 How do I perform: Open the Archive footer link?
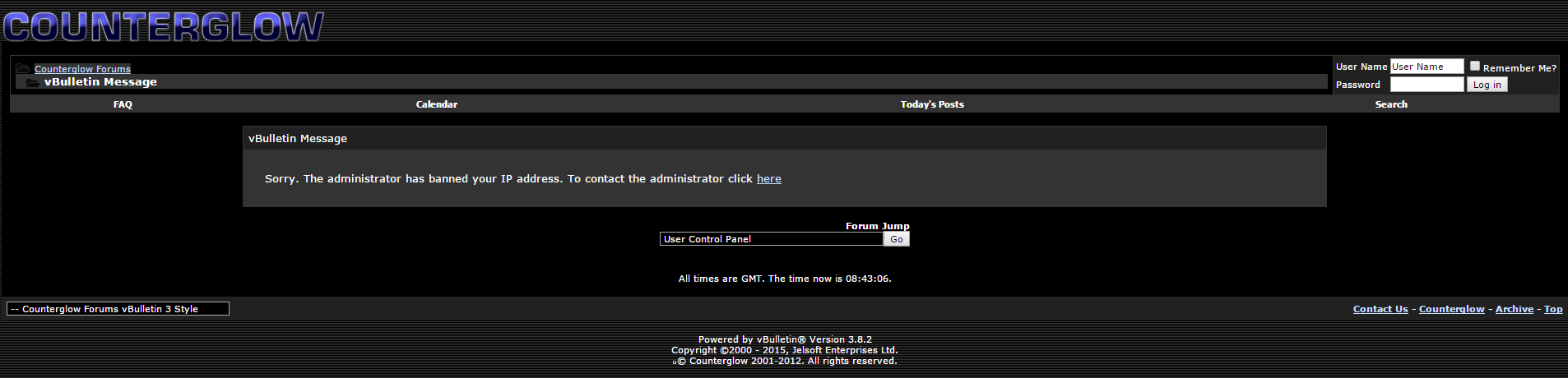[1514, 309]
